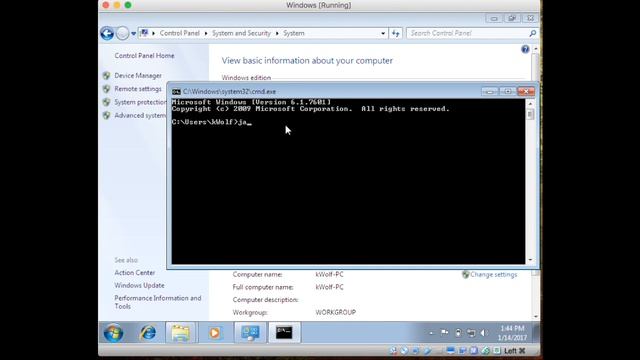
Task: Click the cmd.exe title bar icon
Action: click(176, 92)
